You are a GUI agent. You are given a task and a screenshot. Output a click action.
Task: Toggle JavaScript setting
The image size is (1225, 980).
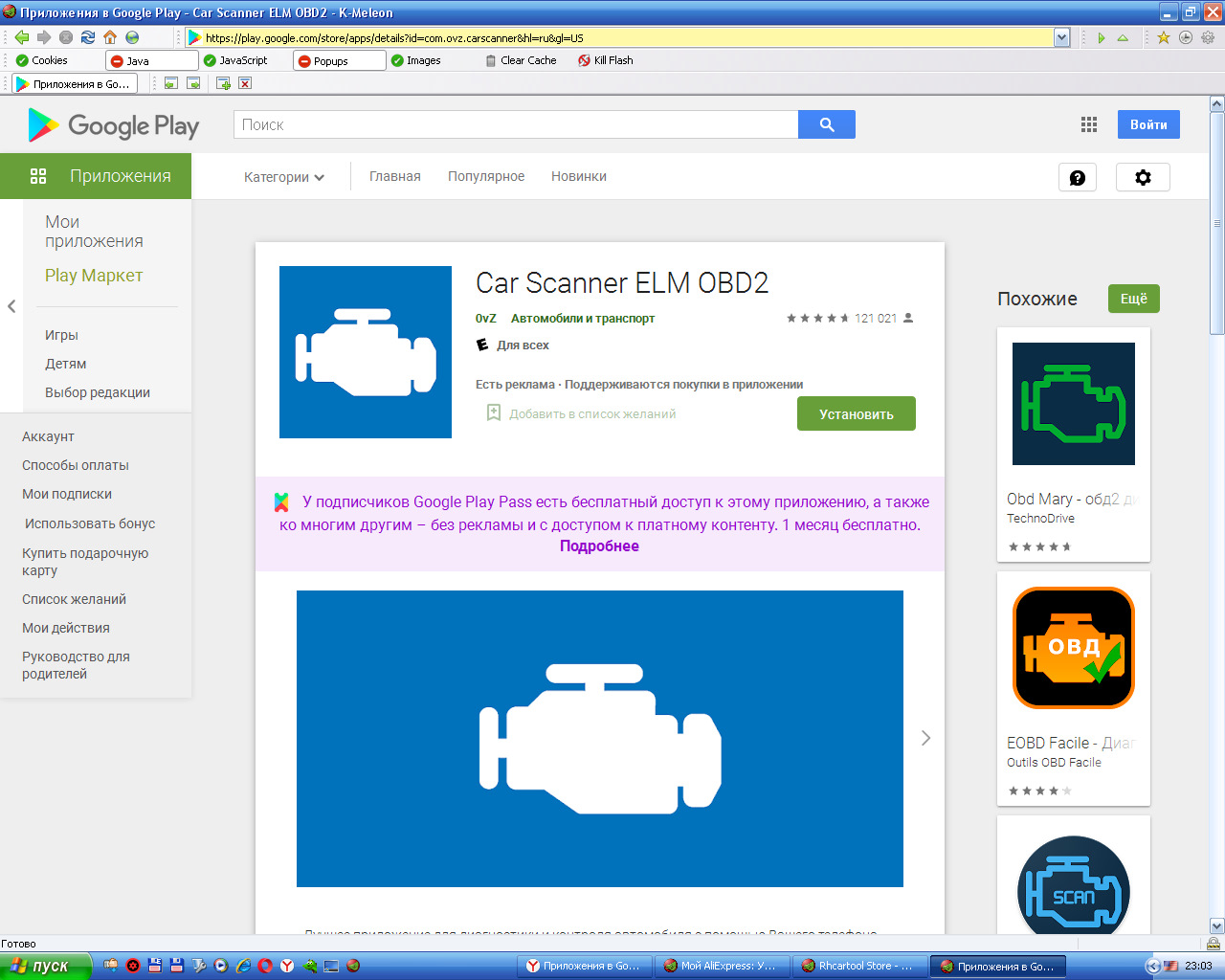[235, 60]
